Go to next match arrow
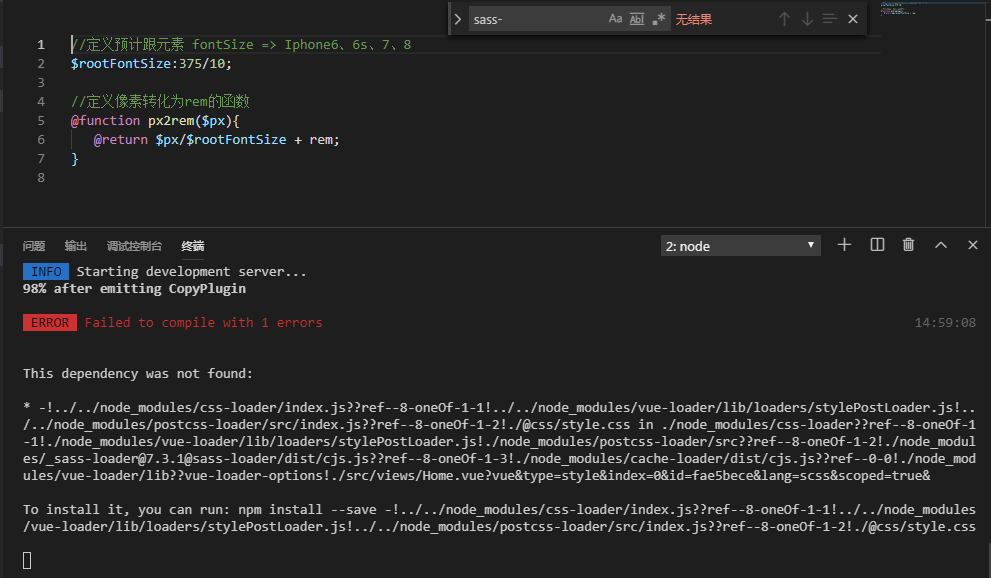The image size is (991, 578). click(x=807, y=19)
